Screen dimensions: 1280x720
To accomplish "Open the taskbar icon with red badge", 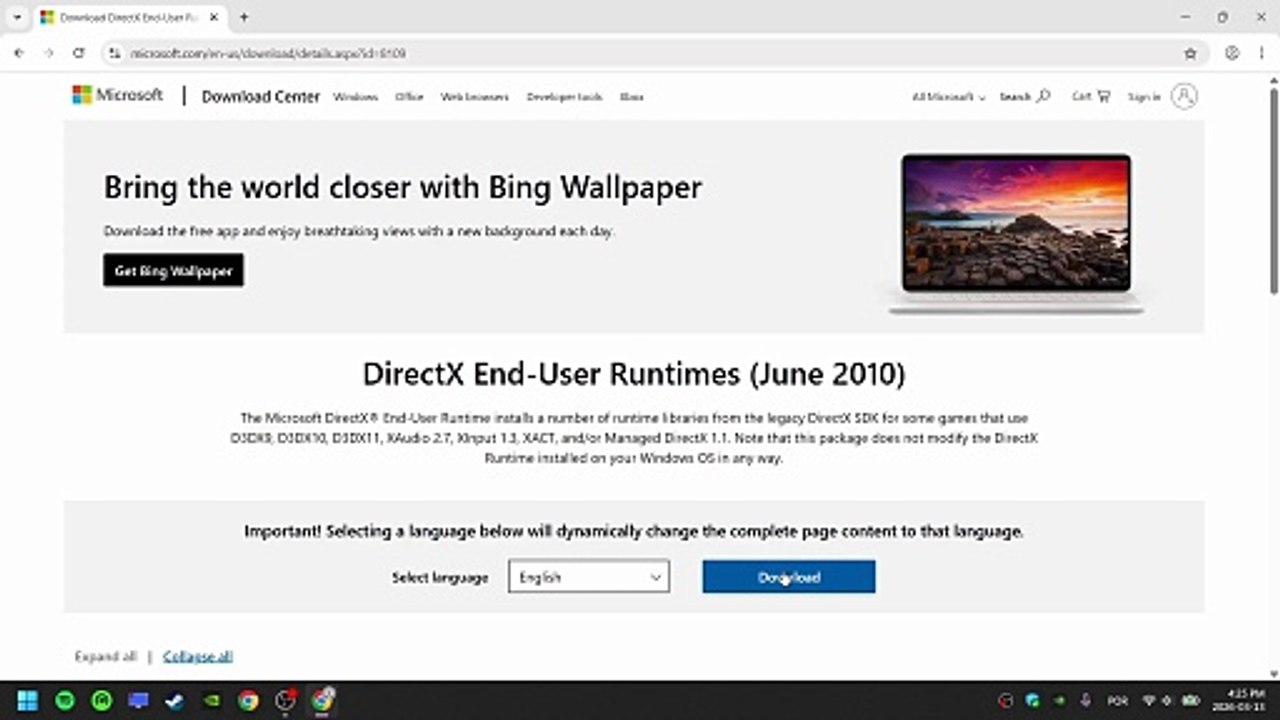I will (x=285, y=700).
